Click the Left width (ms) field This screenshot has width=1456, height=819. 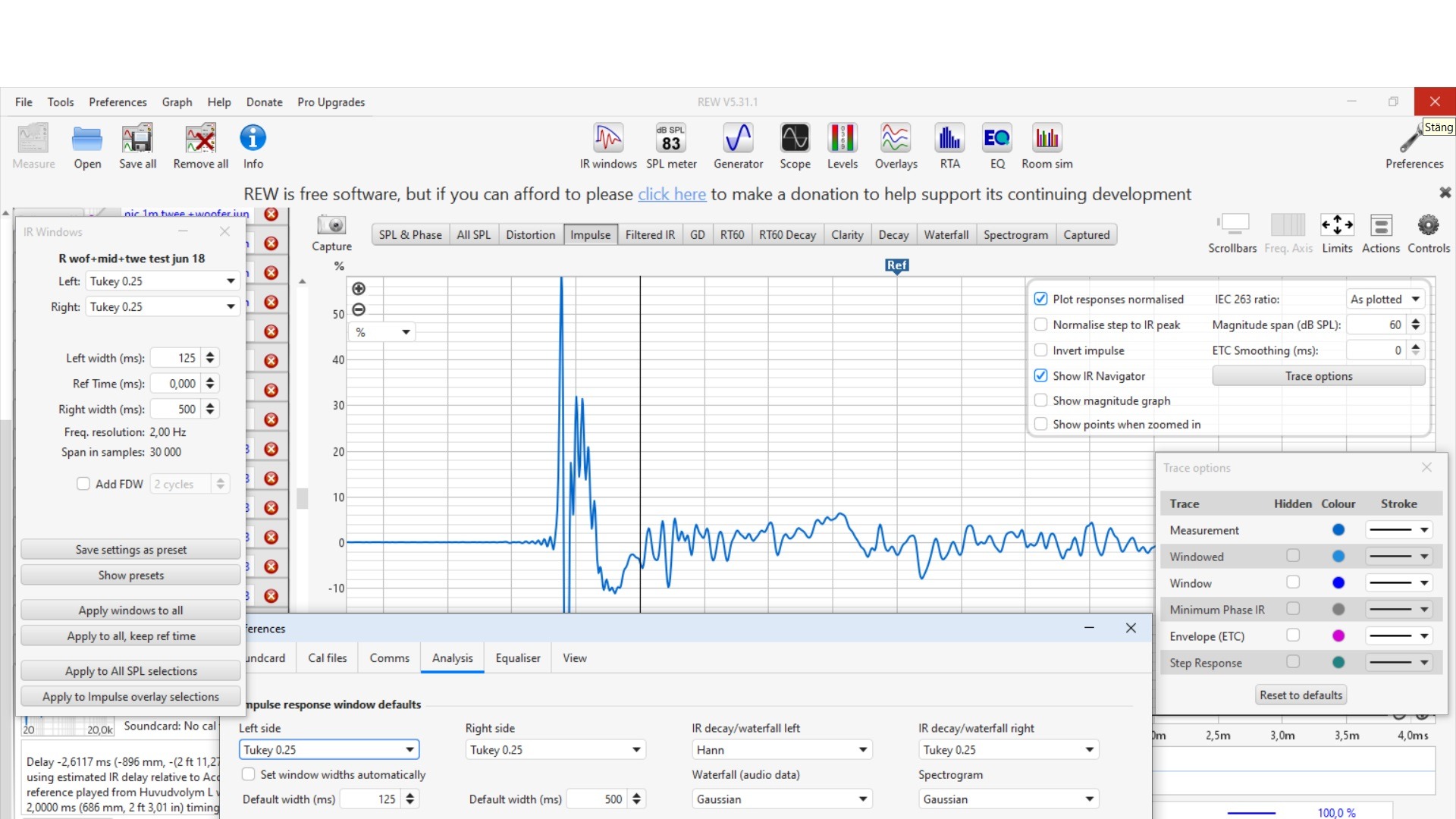click(175, 357)
